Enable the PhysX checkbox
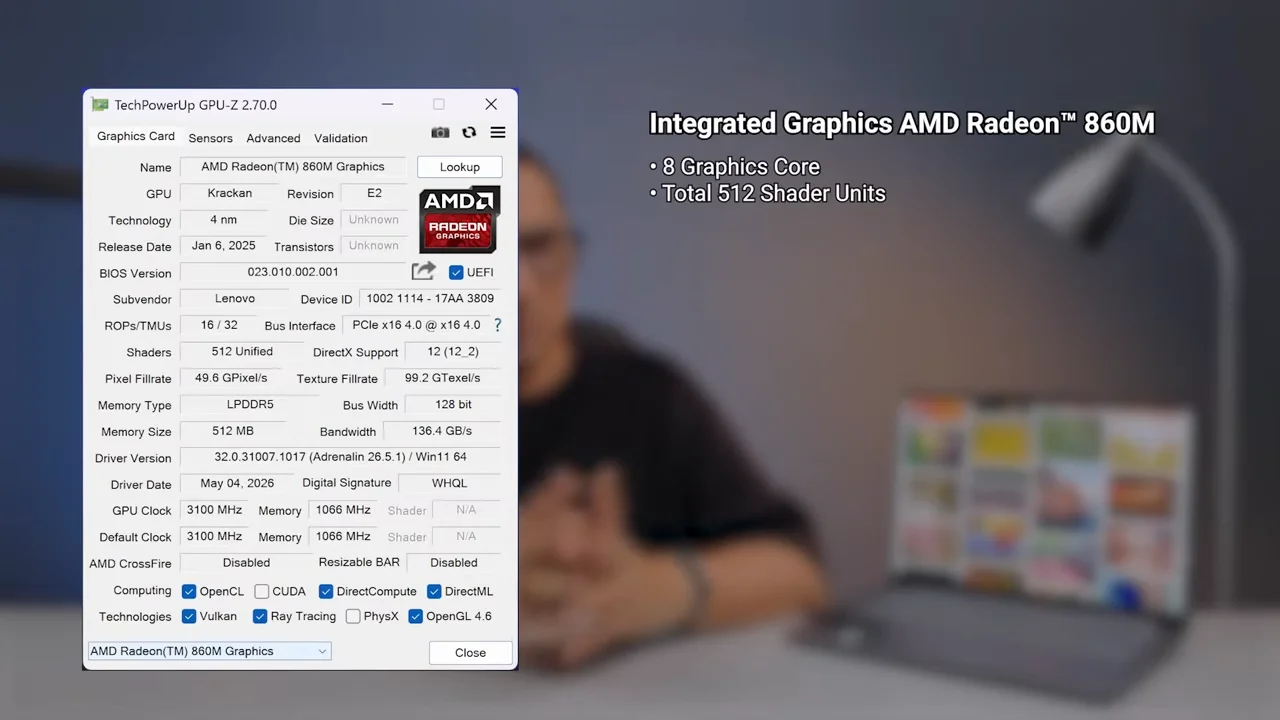Screen dimensions: 1280x720 [x=353, y=616]
